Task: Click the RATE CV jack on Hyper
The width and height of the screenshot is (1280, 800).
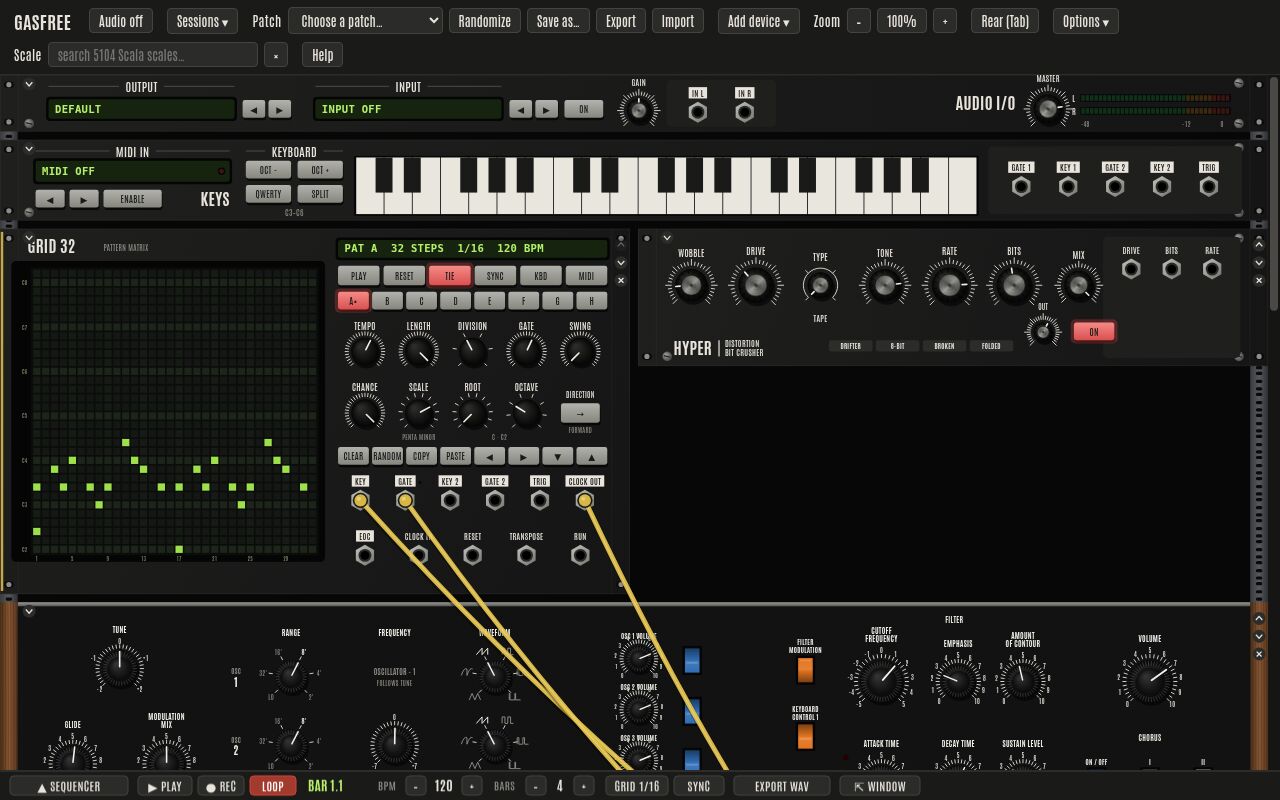Action: tap(1212, 269)
